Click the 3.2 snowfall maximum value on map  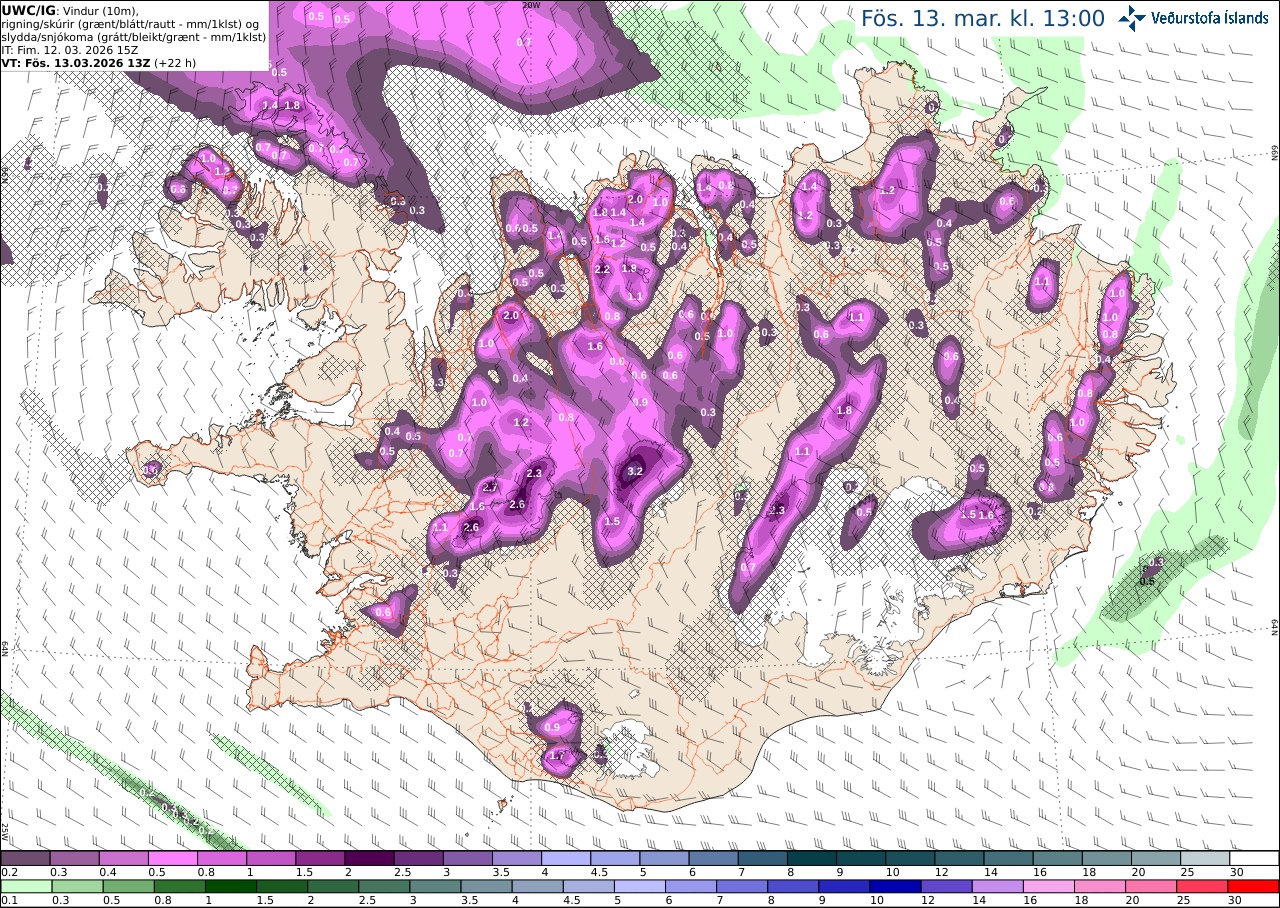coord(635,471)
